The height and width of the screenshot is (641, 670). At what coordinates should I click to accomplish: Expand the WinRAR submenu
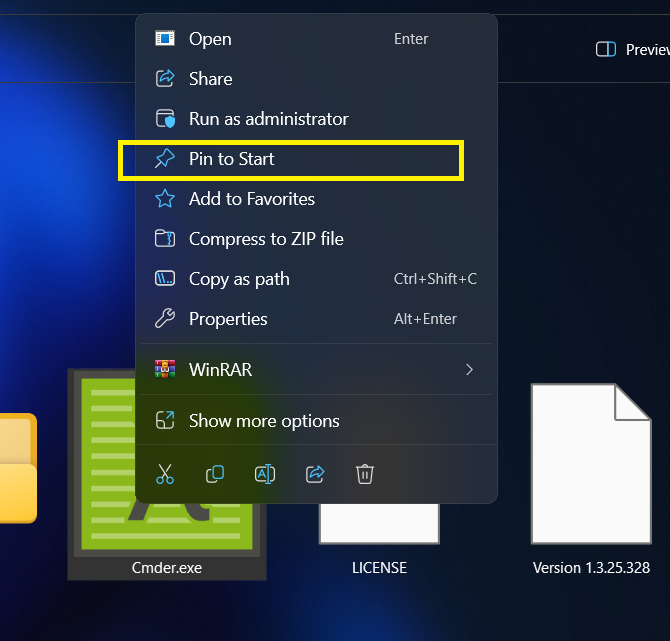(x=315, y=370)
